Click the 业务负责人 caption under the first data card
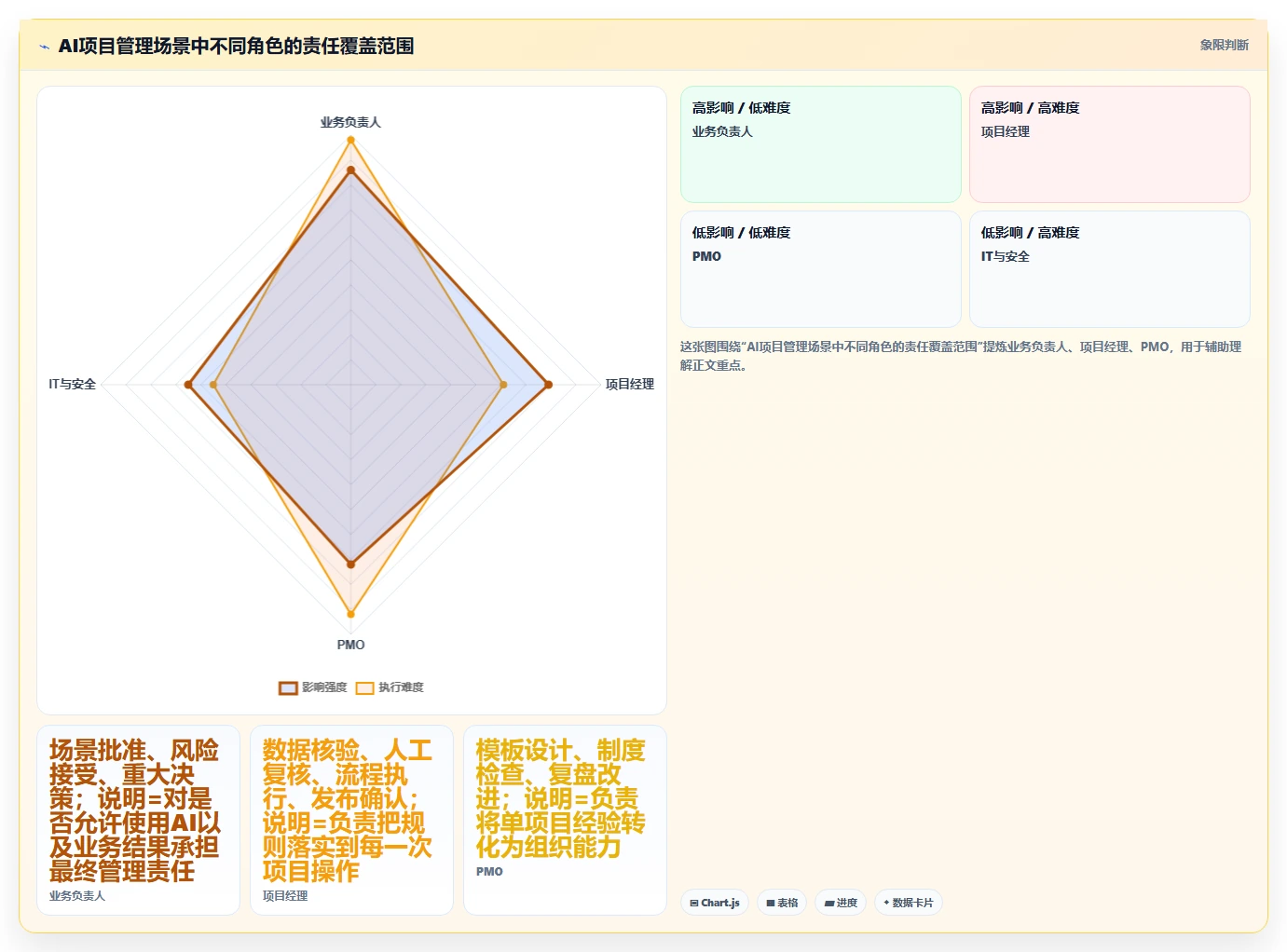Image resolution: width=1287 pixels, height=952 pixels. point(77,895)
